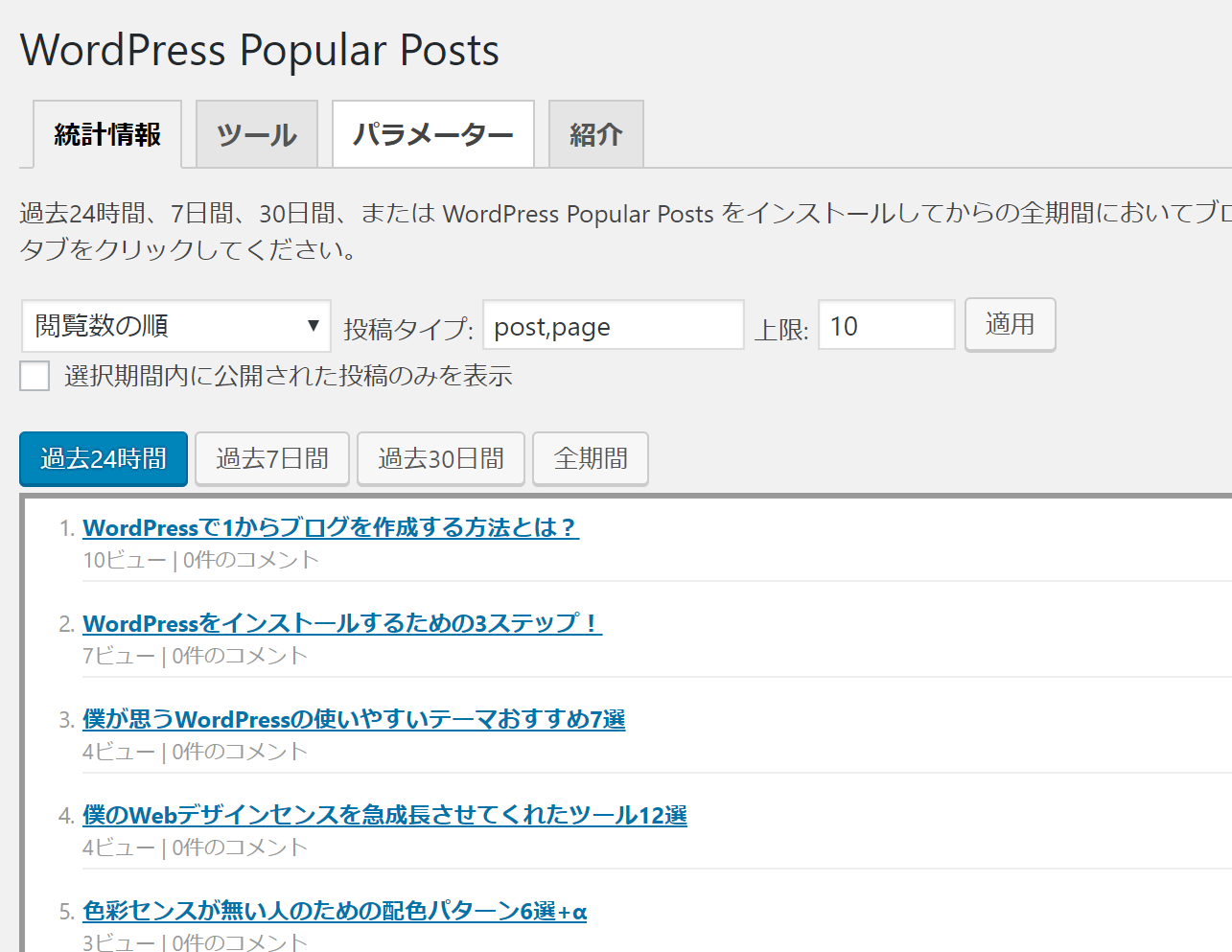
Task: Select the 過去30日間 time range
Action: [441, 459]
